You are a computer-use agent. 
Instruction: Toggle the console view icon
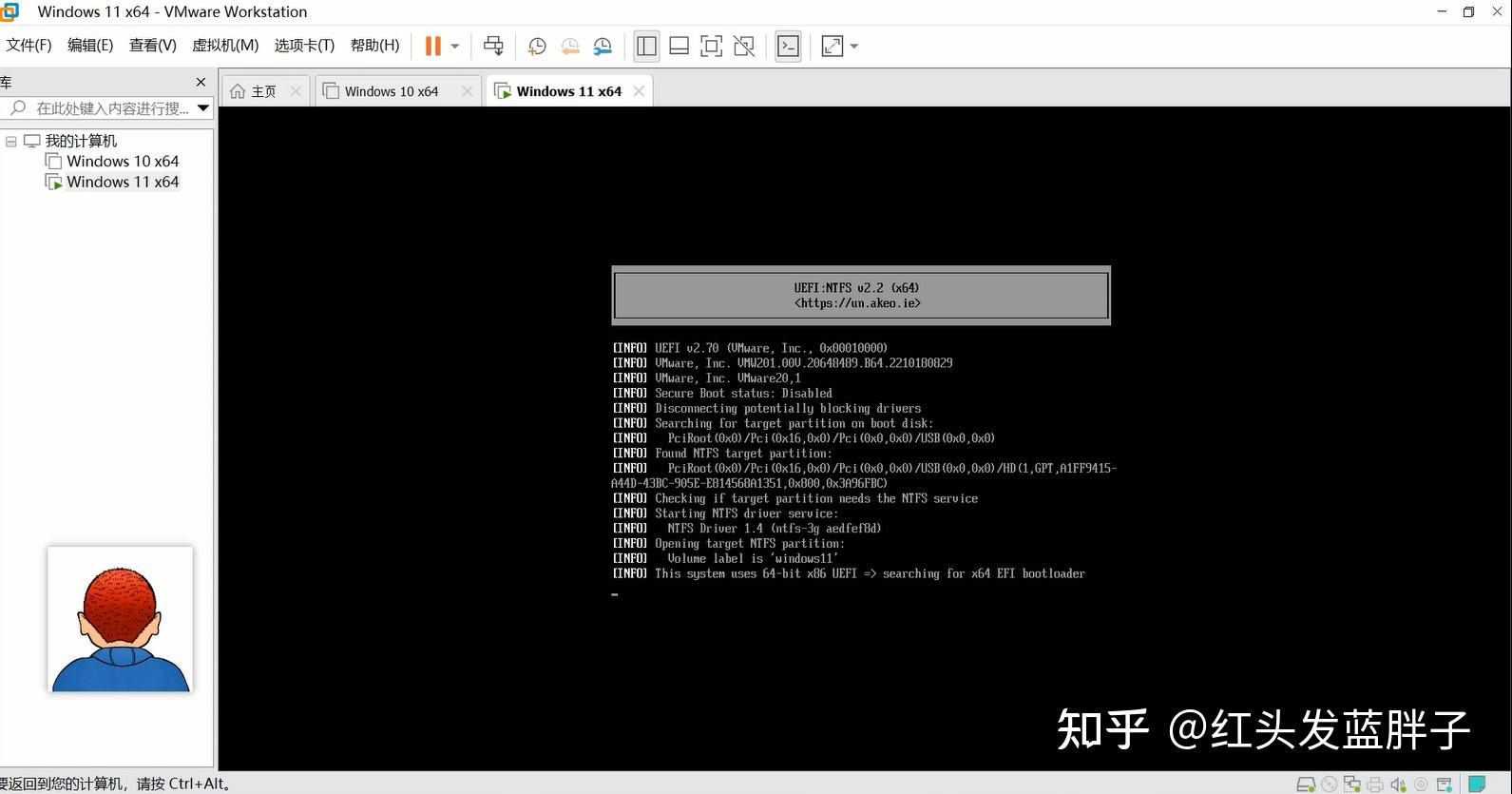(x=789, y=46)
